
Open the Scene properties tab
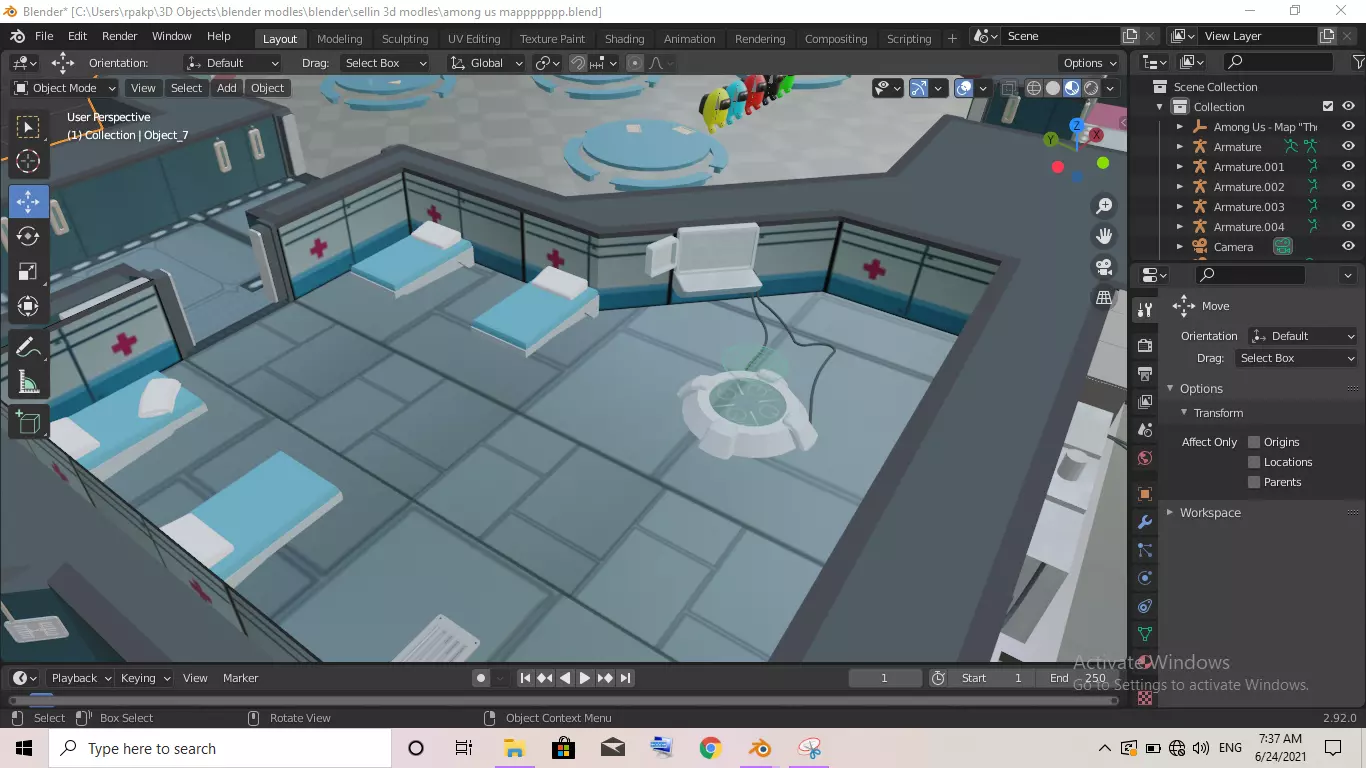(1145, 429)
